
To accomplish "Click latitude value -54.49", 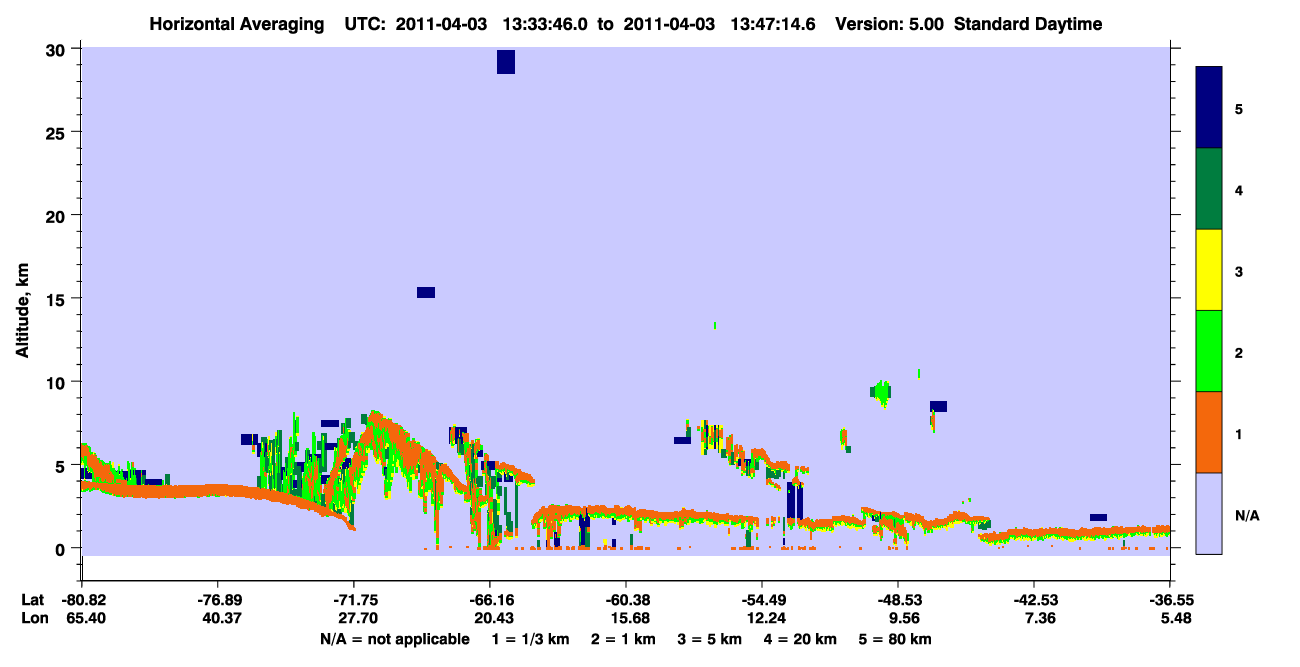I will pyautogui.click(x=762, y=600).
